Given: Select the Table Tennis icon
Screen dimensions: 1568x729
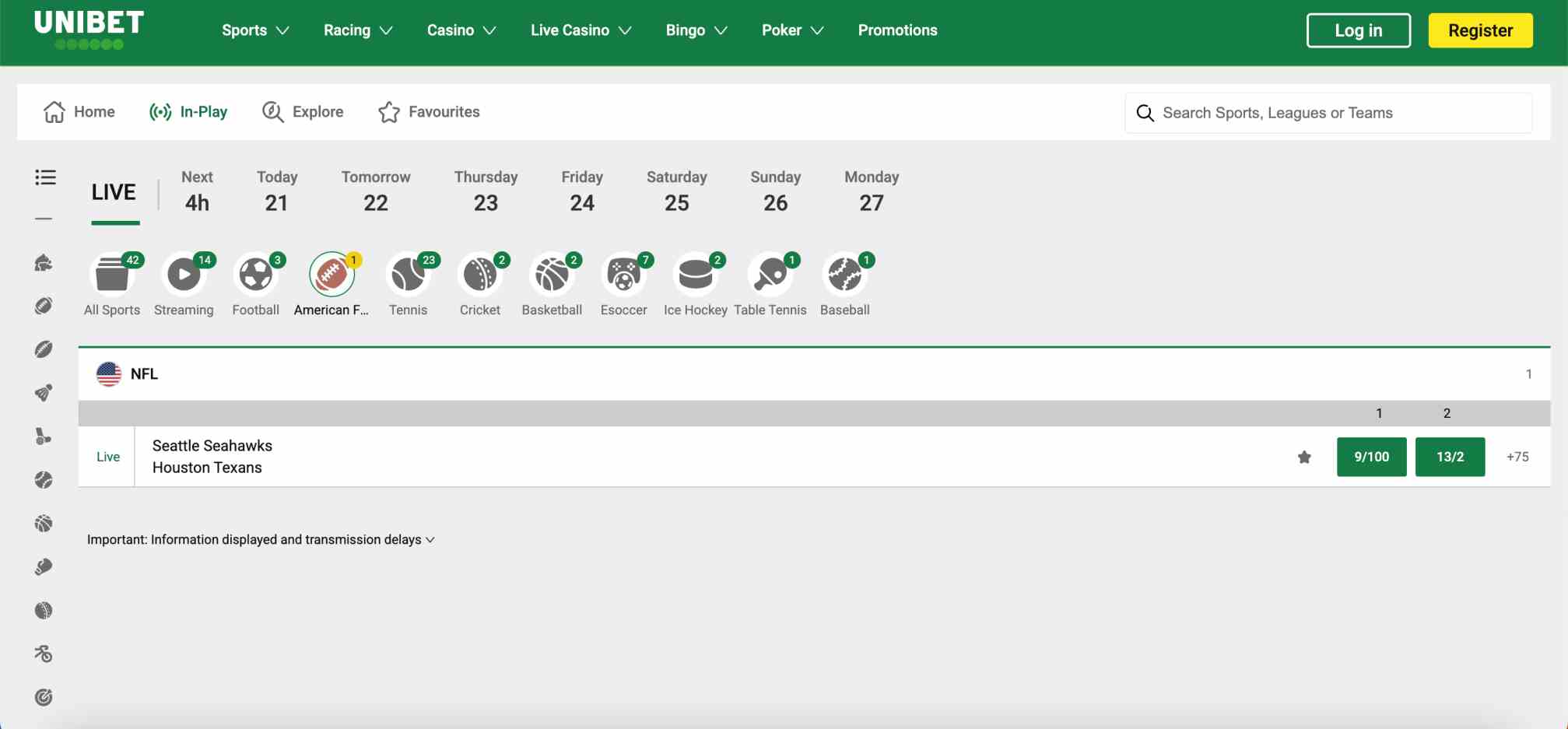Looking at the screenshot, I should click(x=770, y=274).
